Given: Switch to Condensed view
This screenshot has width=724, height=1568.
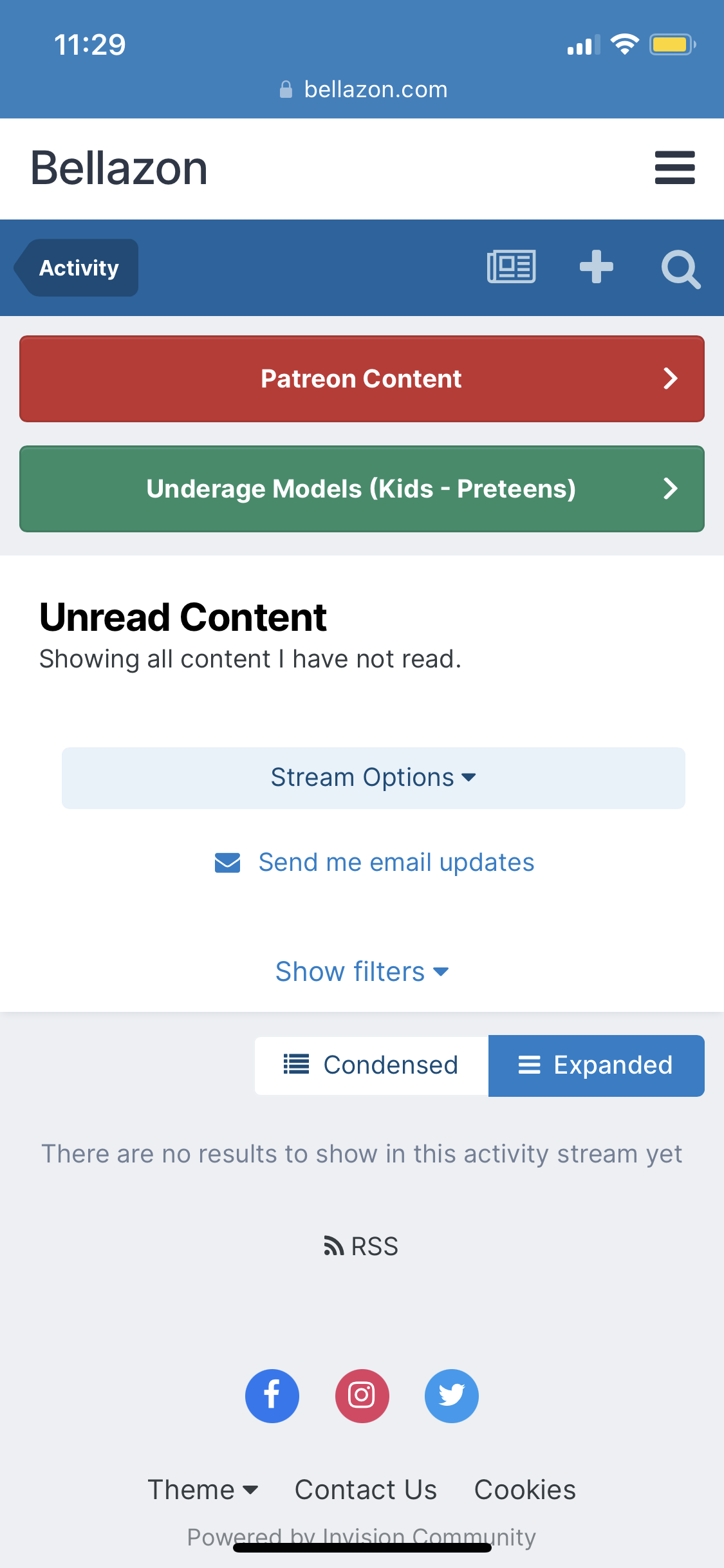Looking at the screenshot, I should pyautogui.click(x=372, y=1065).
